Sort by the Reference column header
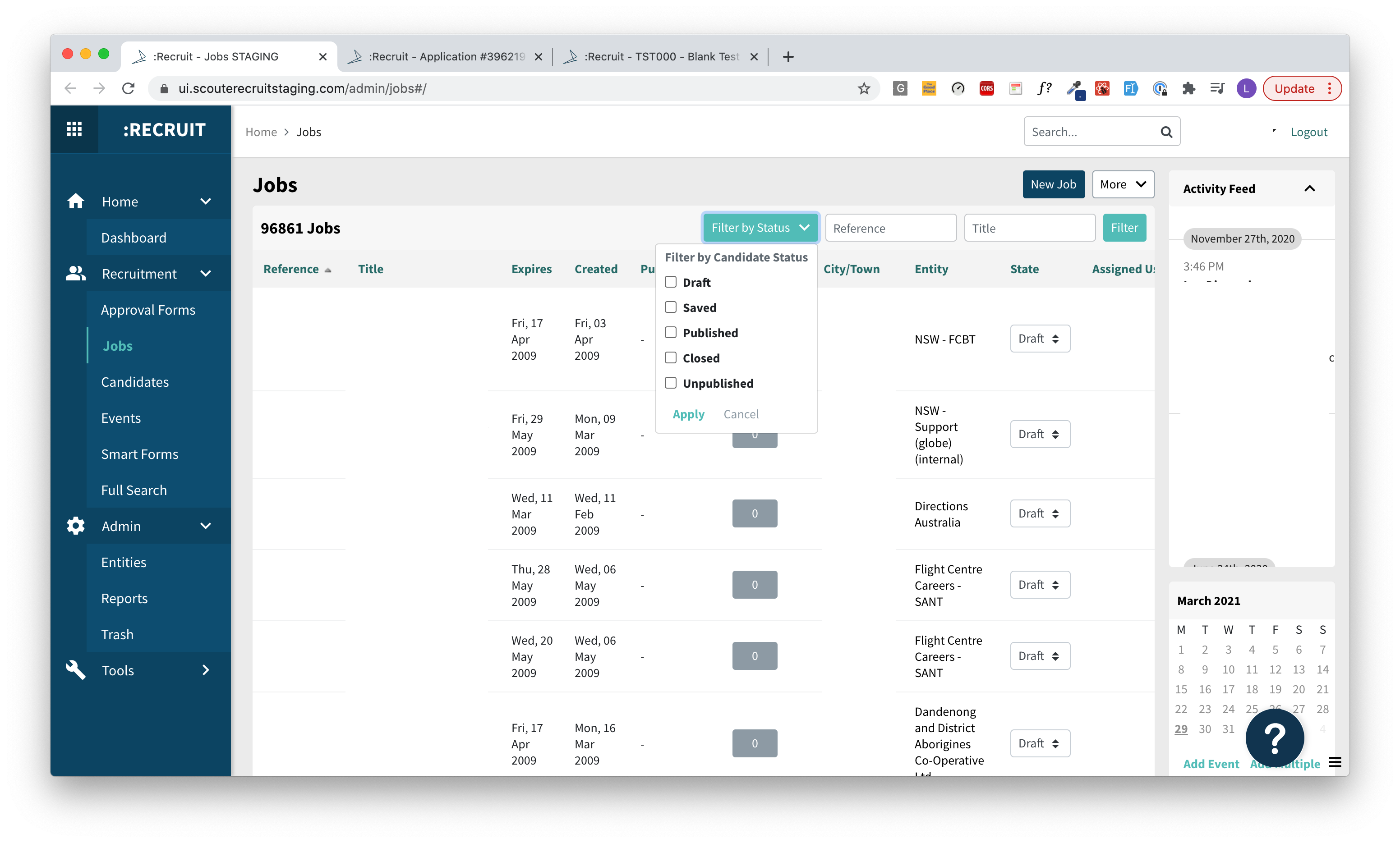This screenshot has height=843, width=1400. pos(291,269)
